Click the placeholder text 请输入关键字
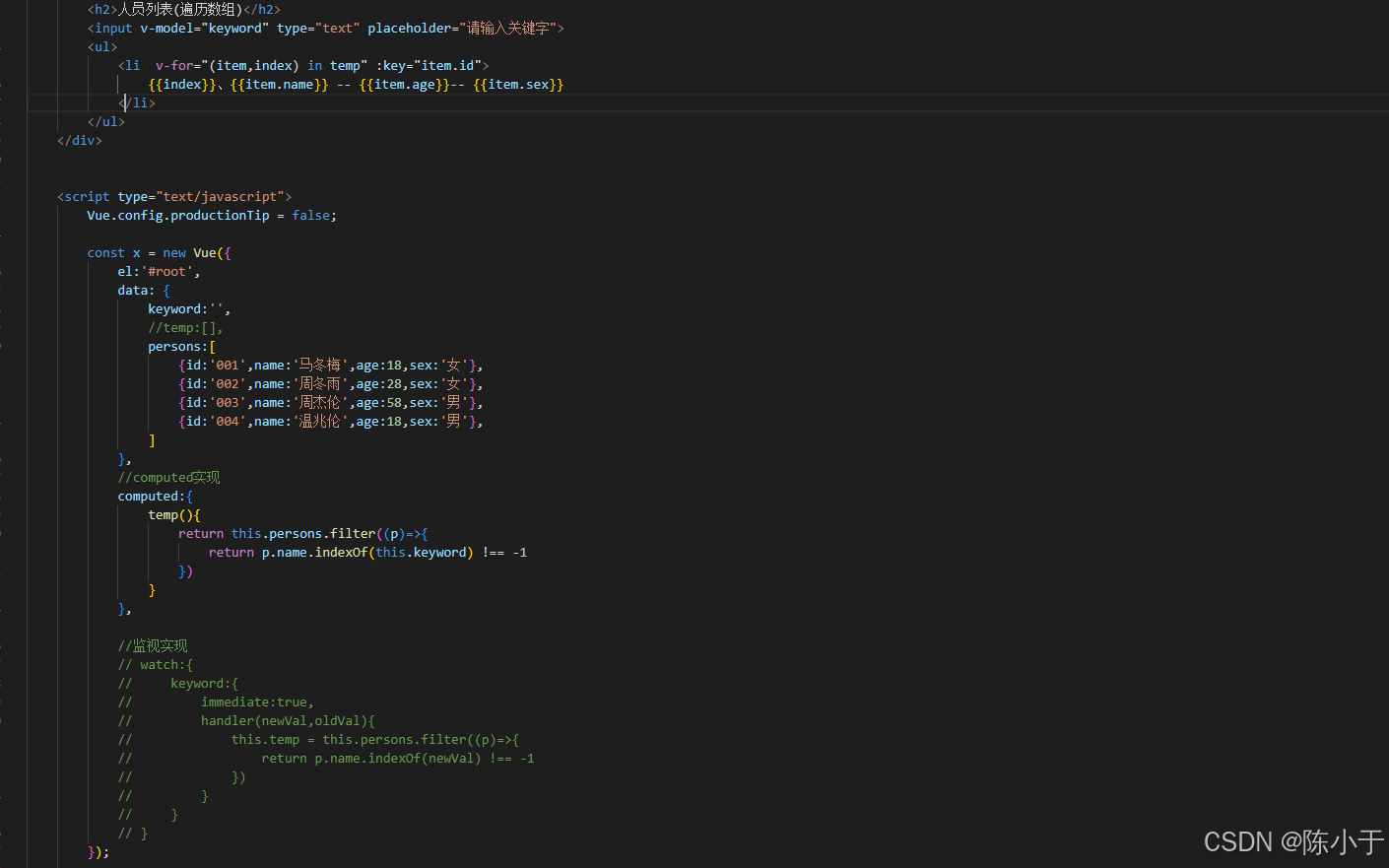Viewport: 1389px width, 868px height. 508,28
